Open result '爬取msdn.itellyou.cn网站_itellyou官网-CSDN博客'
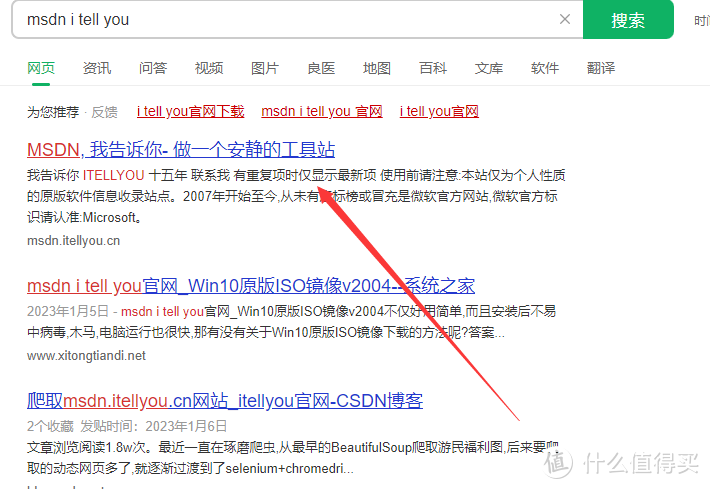 tap(225, 401)
